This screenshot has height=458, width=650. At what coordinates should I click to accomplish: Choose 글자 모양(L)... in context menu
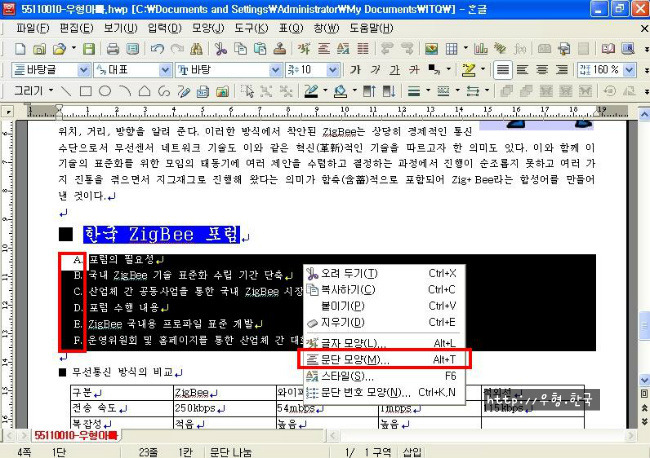click(x=384, y=343)
